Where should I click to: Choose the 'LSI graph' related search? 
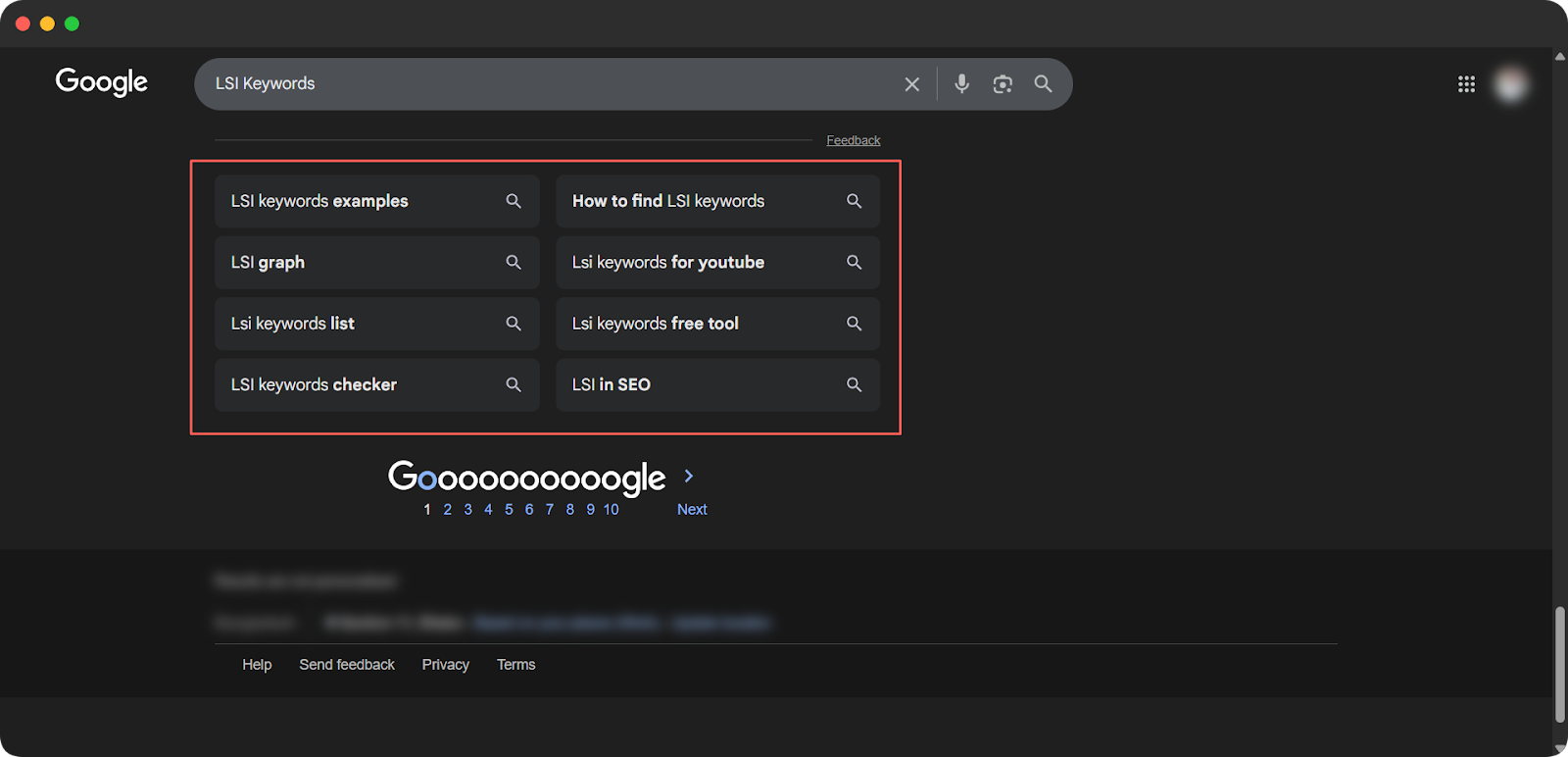(377, 262)
